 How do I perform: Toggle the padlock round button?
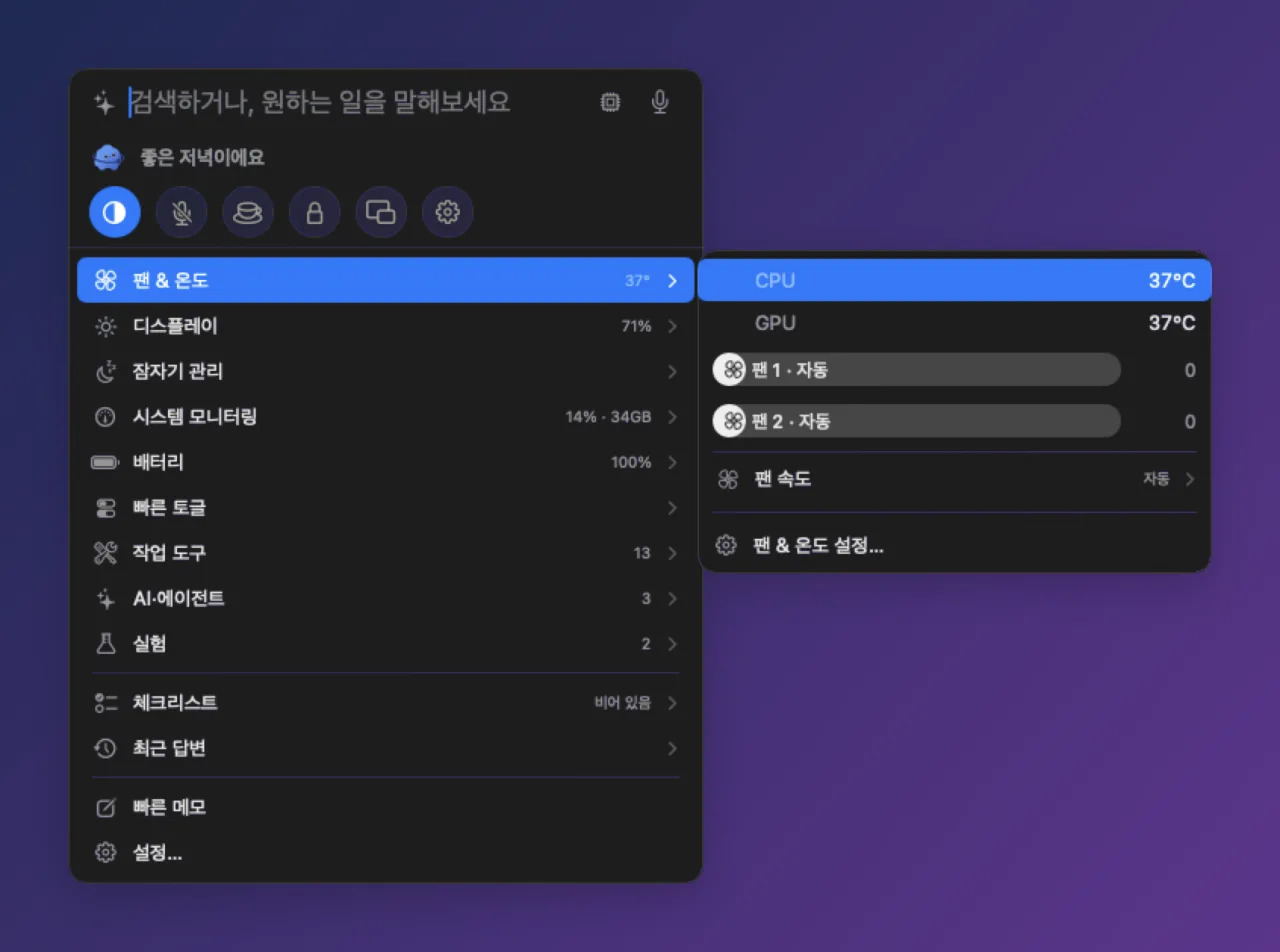(x=315, y=212)
